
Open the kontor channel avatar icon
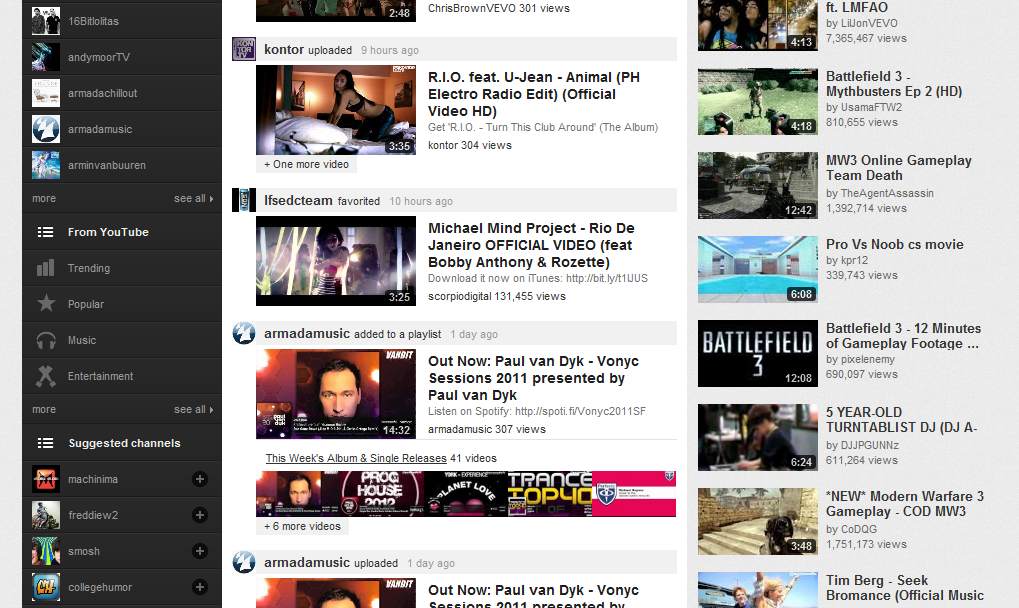tap(244, 49)
